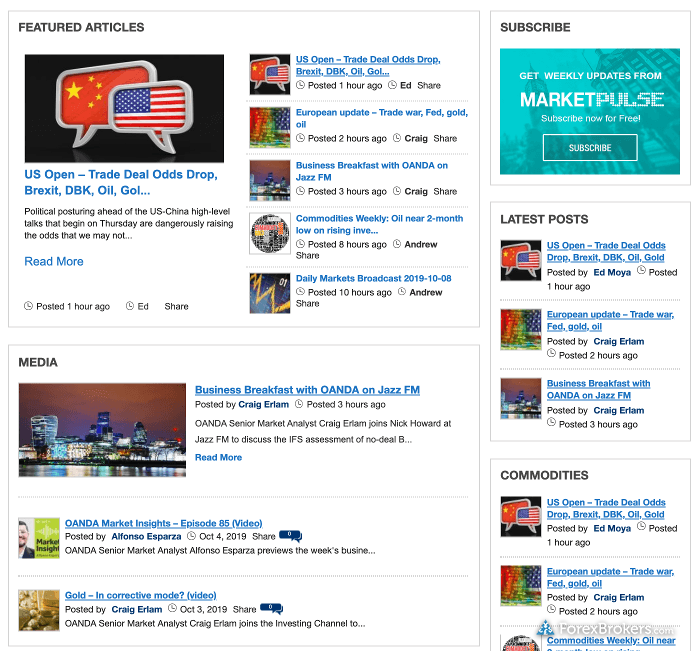Click Share on the Commodities Weekly featured item

point(308,255)
